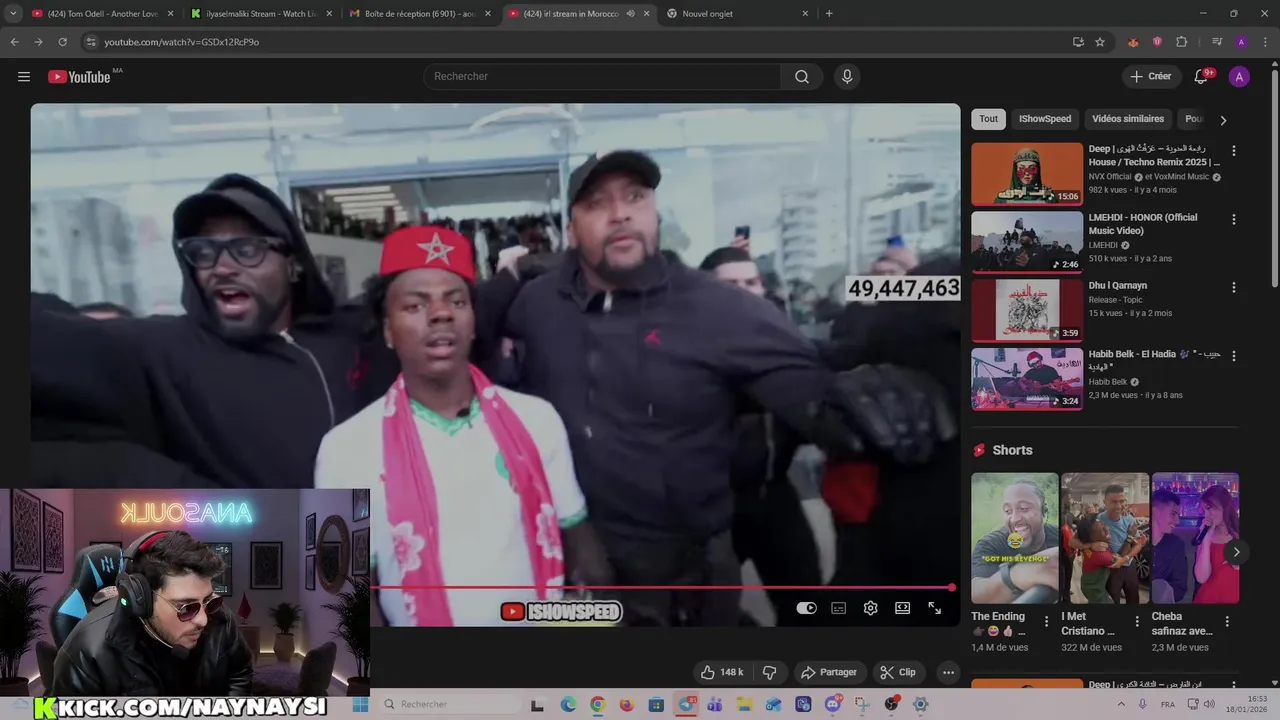The width and height of the screenshot is (1280, 720).
Task: Toggle subtitles in the player
Action: click(x=838, y=608)
